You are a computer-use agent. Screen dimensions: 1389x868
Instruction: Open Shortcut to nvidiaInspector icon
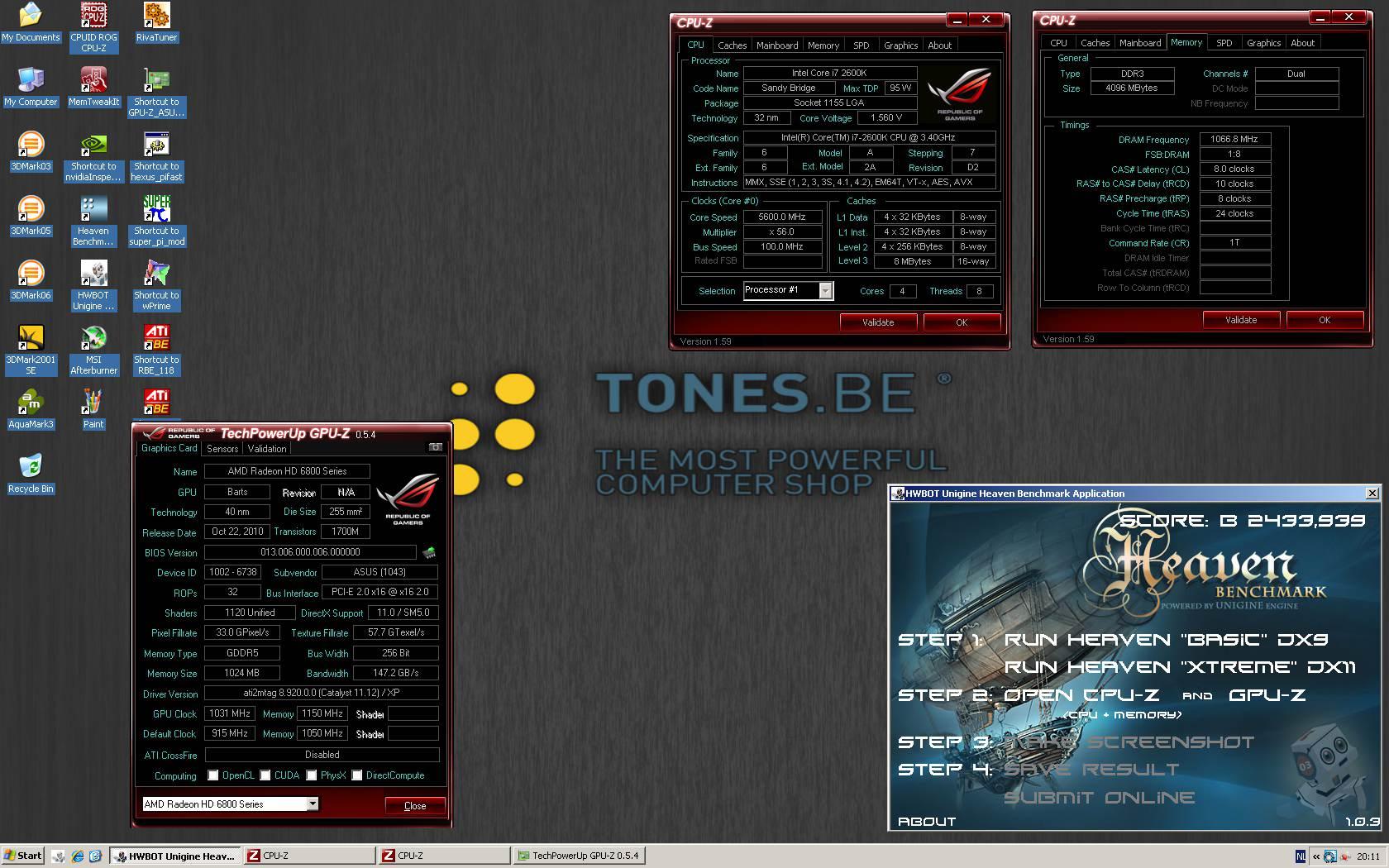[93, 156]
